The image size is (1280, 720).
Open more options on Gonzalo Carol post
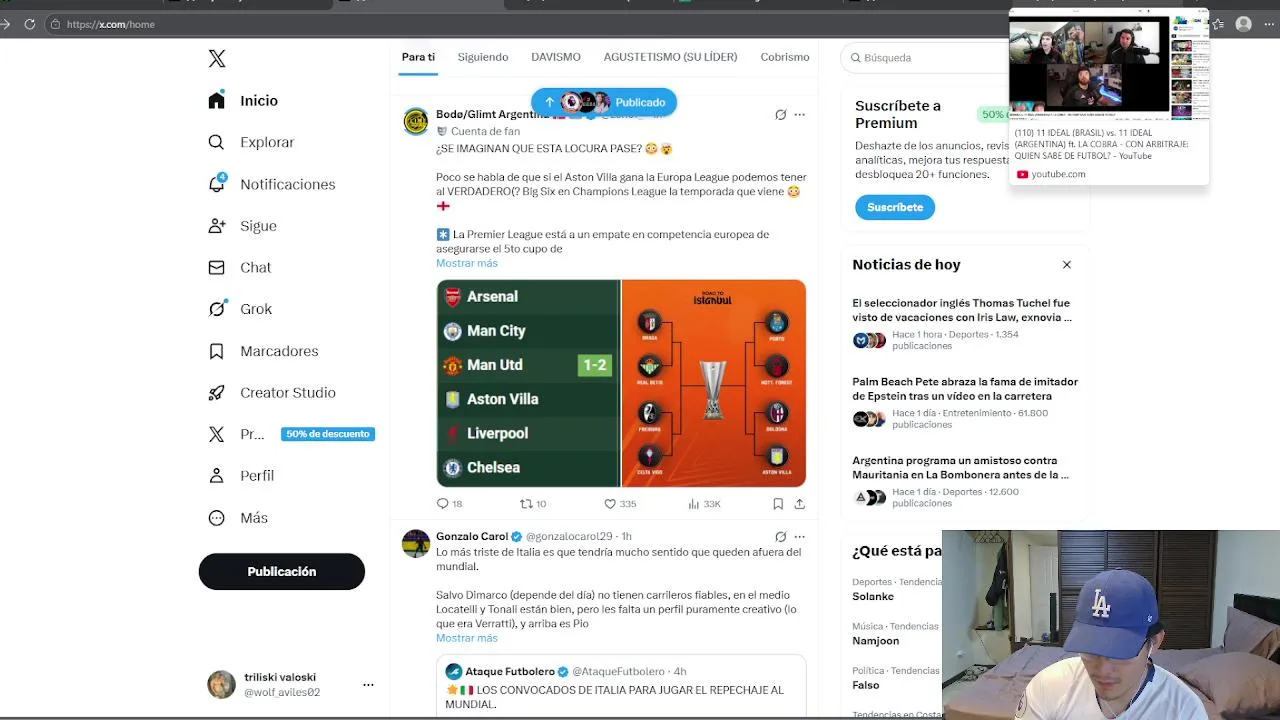coord(800,537)
